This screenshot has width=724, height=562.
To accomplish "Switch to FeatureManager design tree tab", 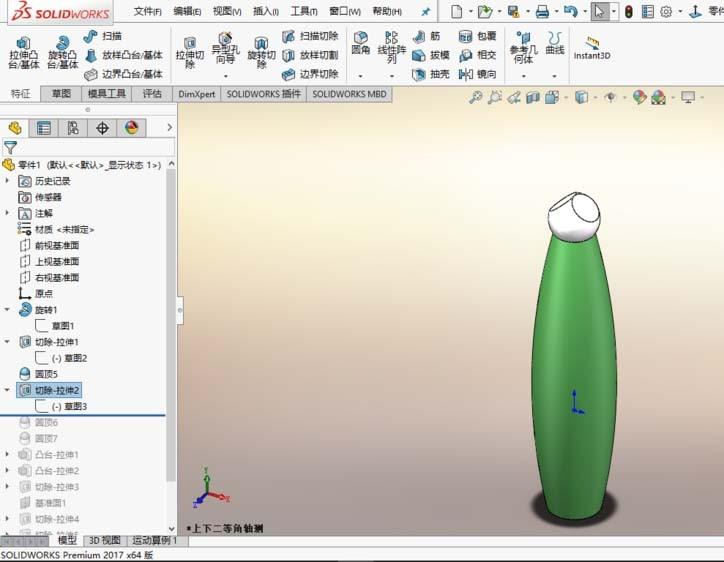I will (x=15, y=128).
